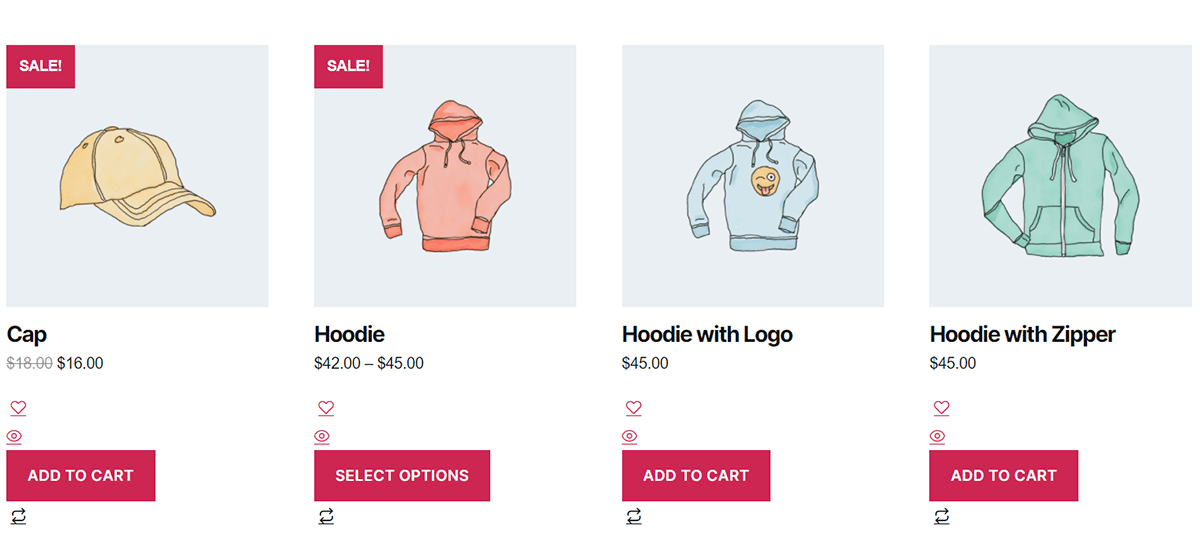Open quick view eye icon for Hoodie

322,436
